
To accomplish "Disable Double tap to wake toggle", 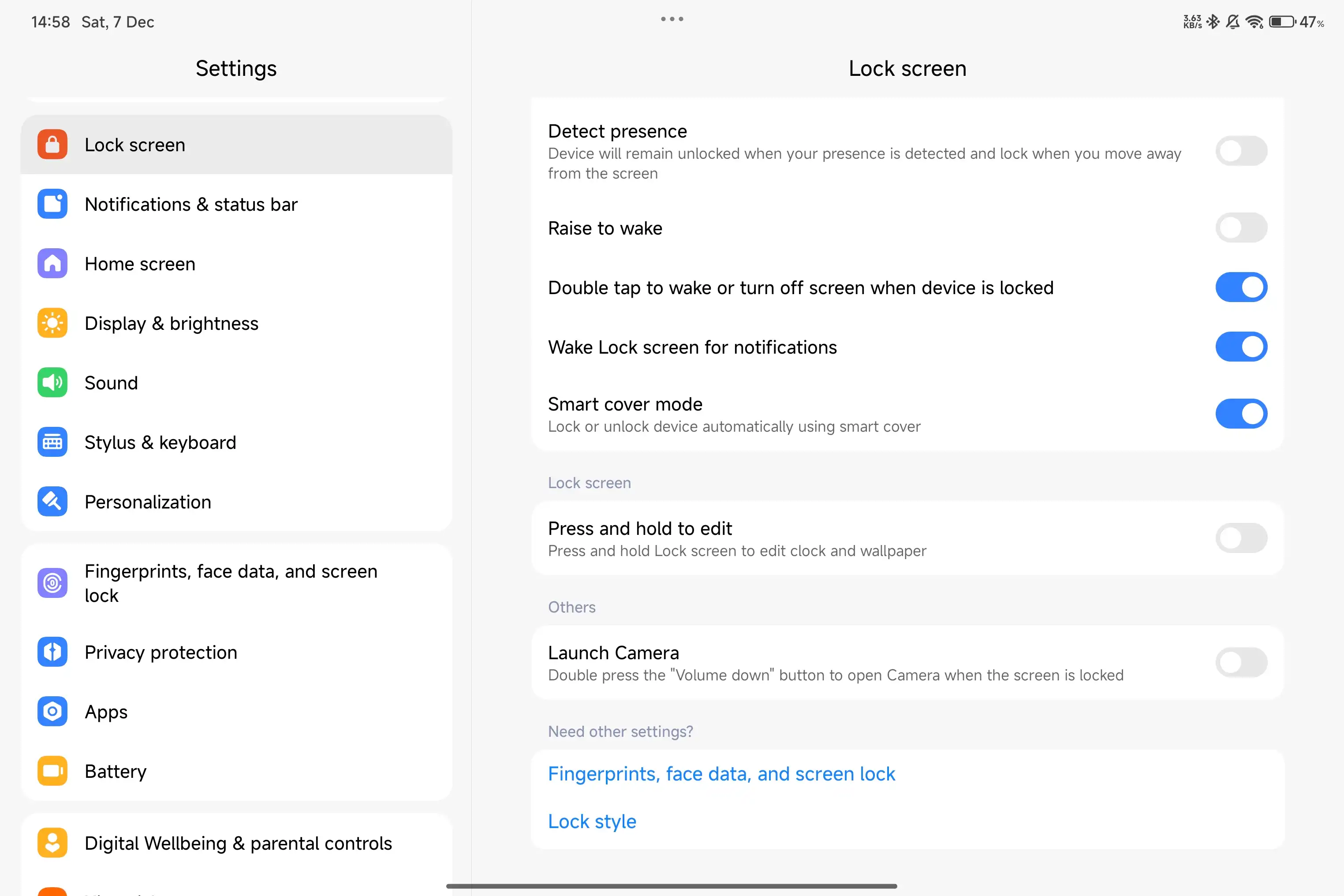I will tap(1241, 287).
